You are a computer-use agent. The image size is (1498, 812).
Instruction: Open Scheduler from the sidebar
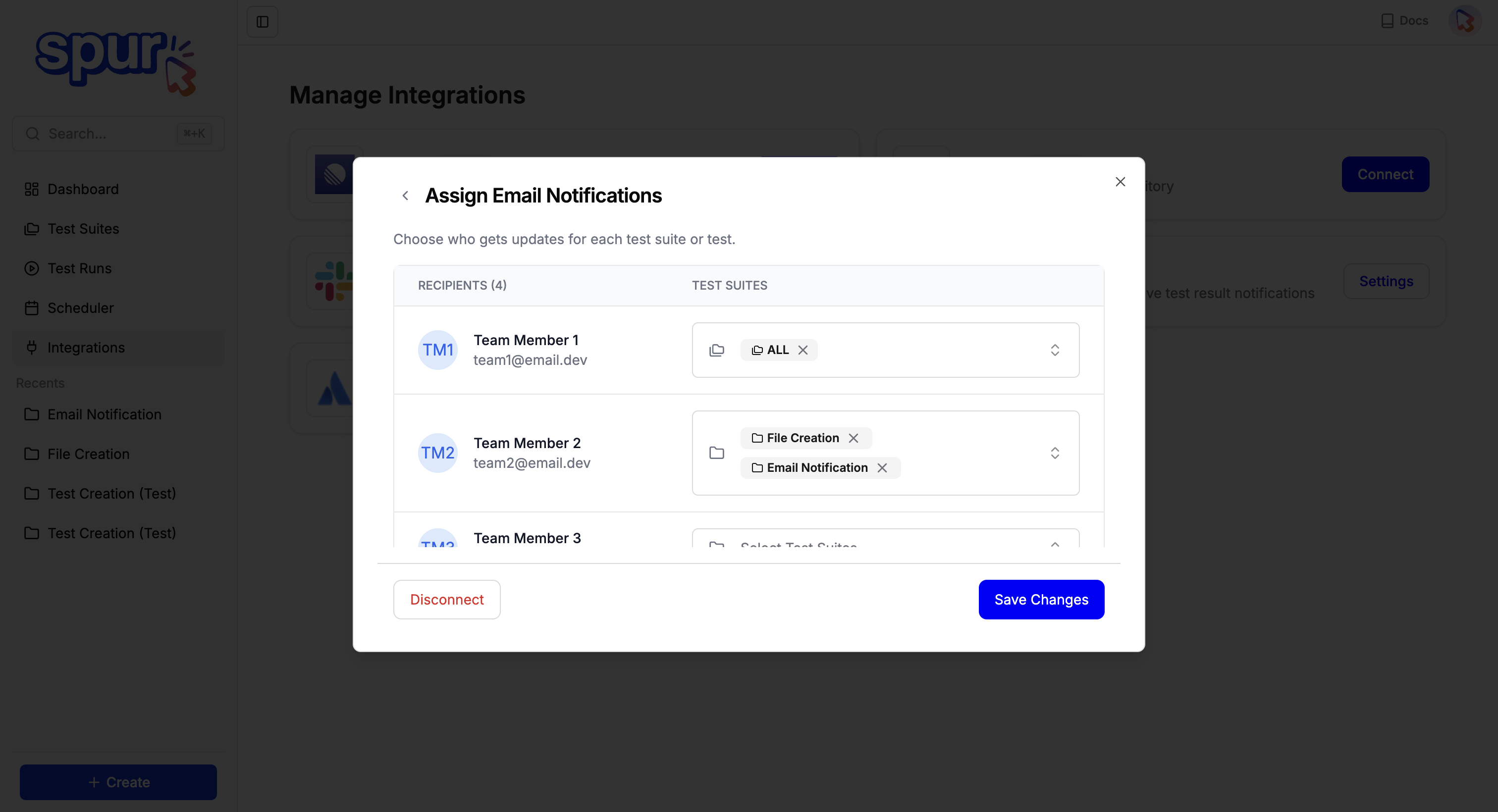tap(80, 307)
